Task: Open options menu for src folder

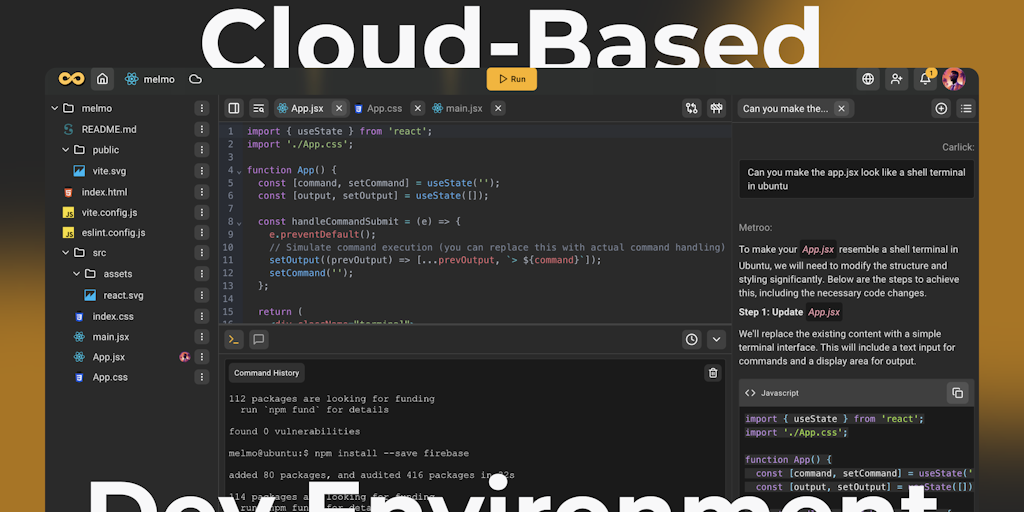Action: pos(202,253)
